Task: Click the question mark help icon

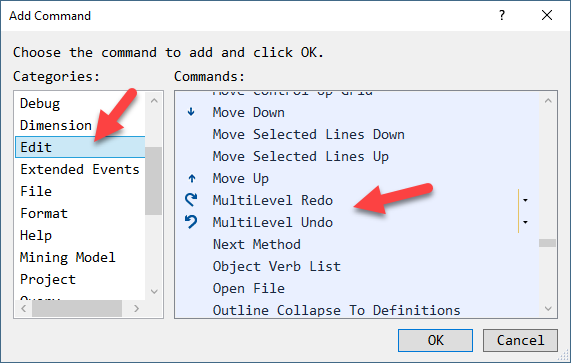Action: click(502, 15)
